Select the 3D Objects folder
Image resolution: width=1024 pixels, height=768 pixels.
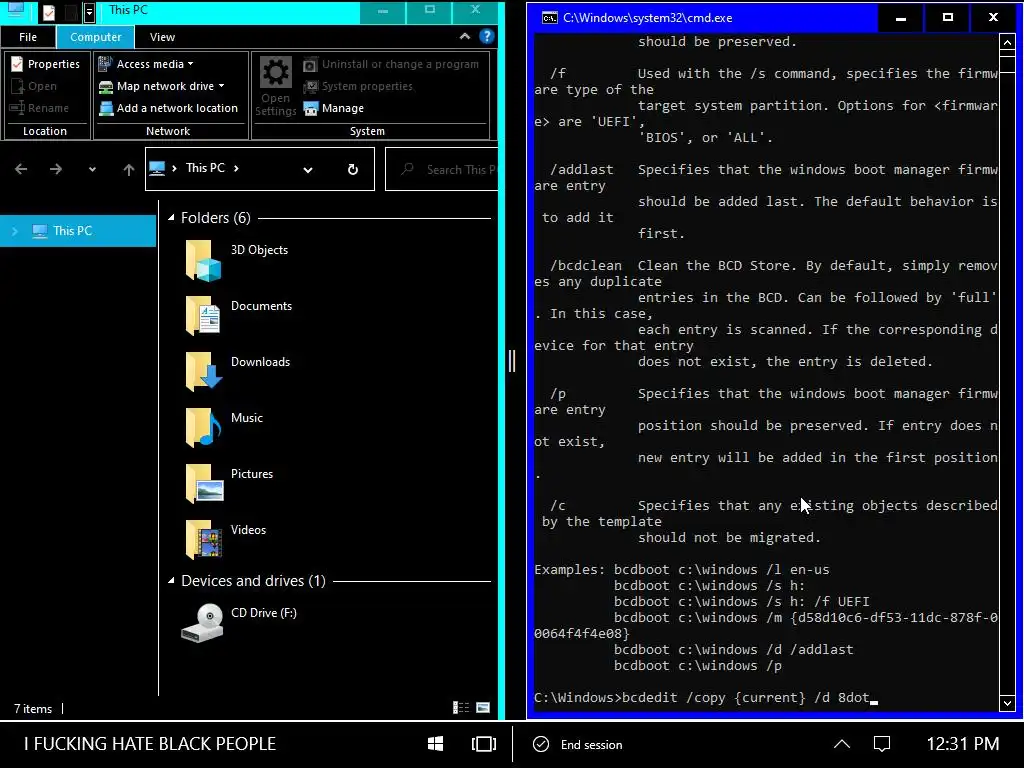(237, 260)
